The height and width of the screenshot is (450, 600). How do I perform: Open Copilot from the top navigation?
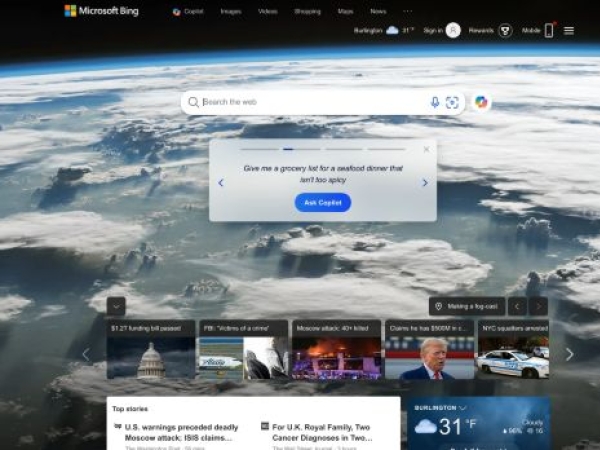(188, 11)
